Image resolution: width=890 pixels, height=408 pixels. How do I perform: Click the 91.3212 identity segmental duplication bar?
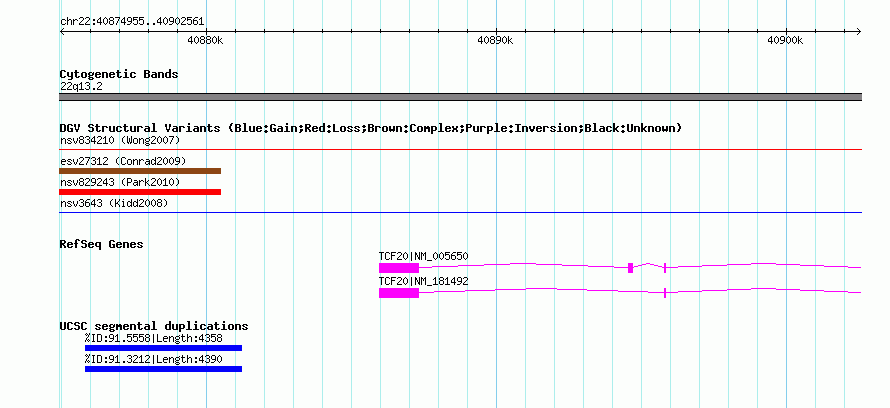coord(163,369)
